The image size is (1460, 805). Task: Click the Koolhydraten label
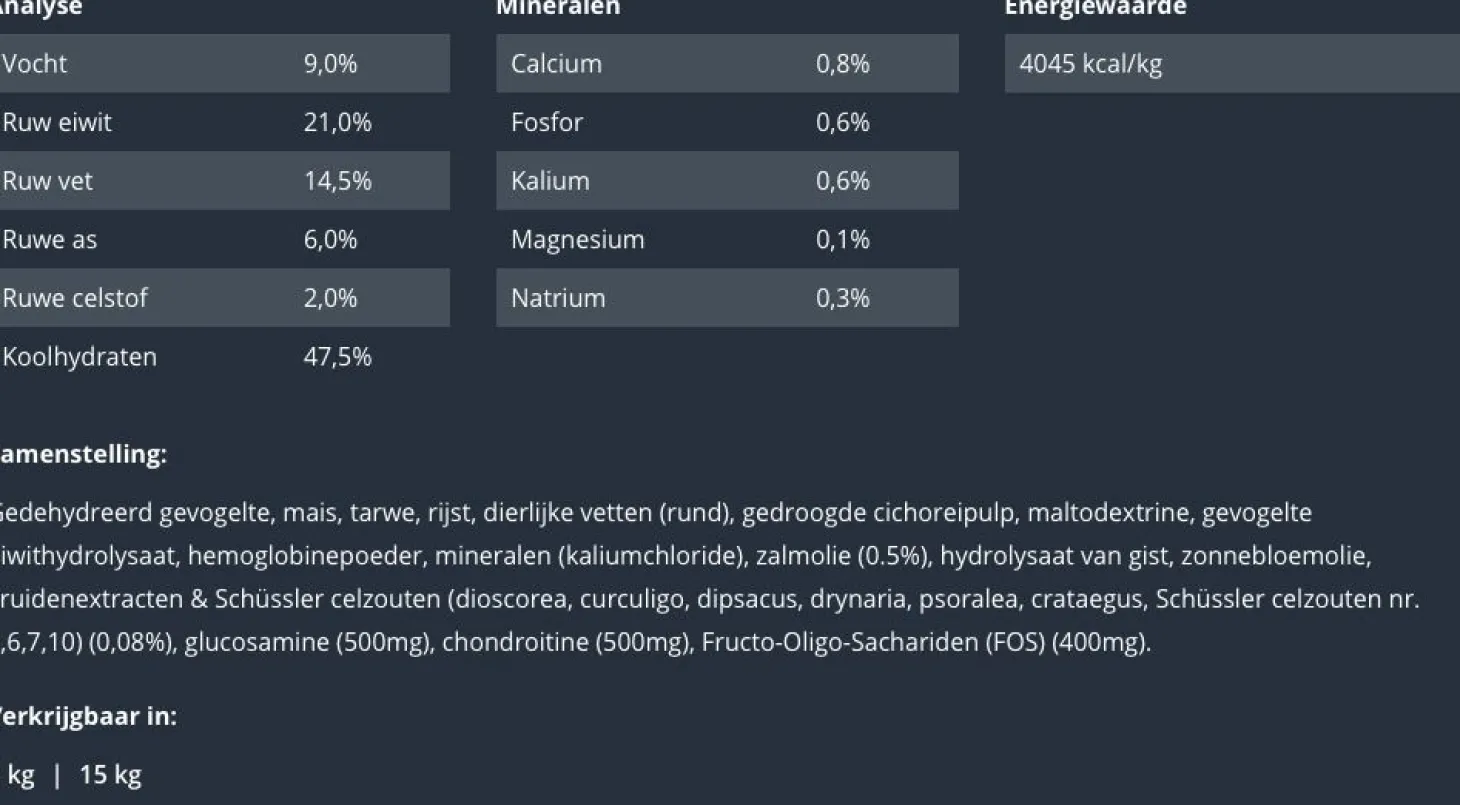point(80,357)
